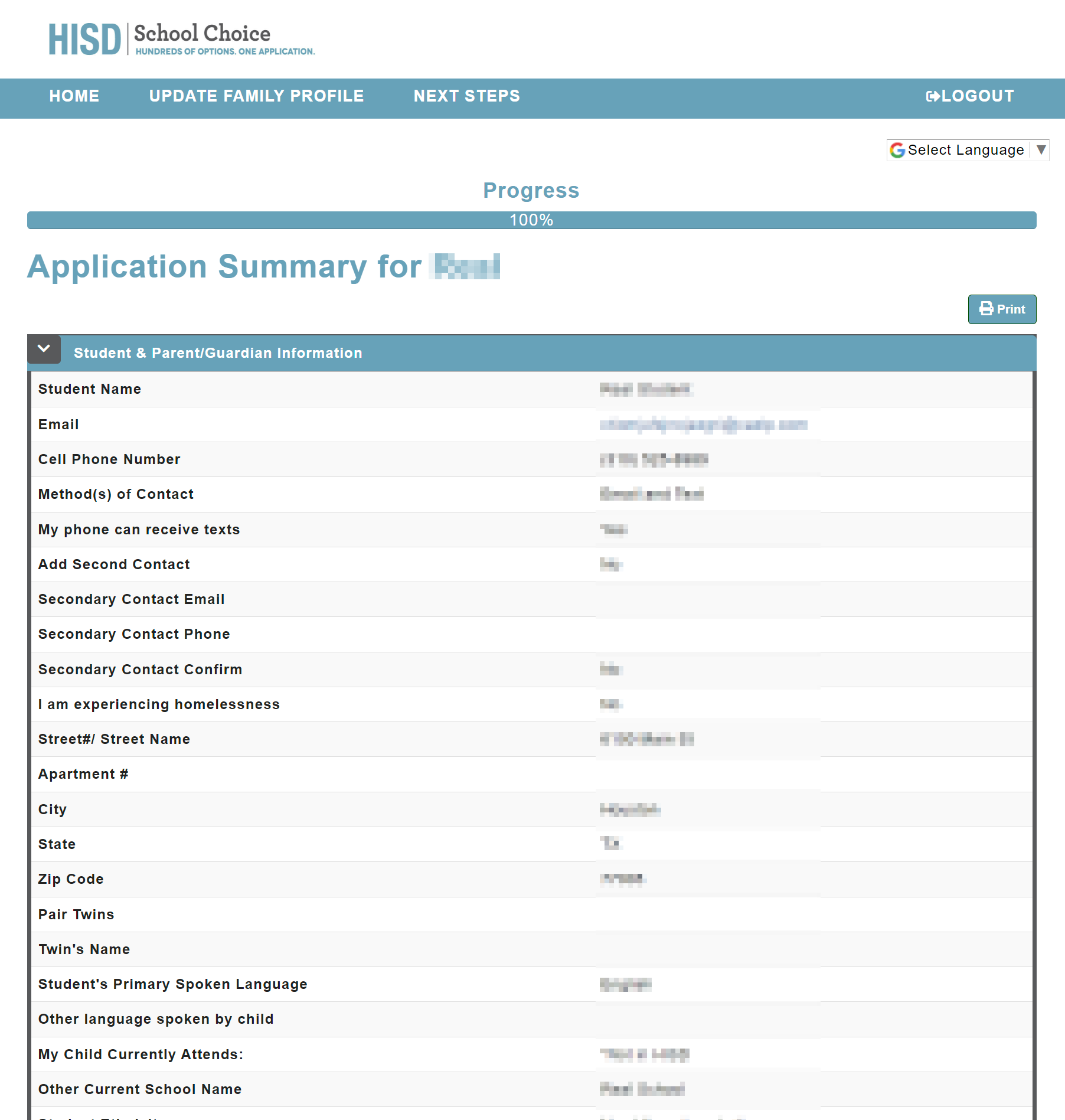
Task: Open the Select Language dropdown
Action: tap(965, 150)
